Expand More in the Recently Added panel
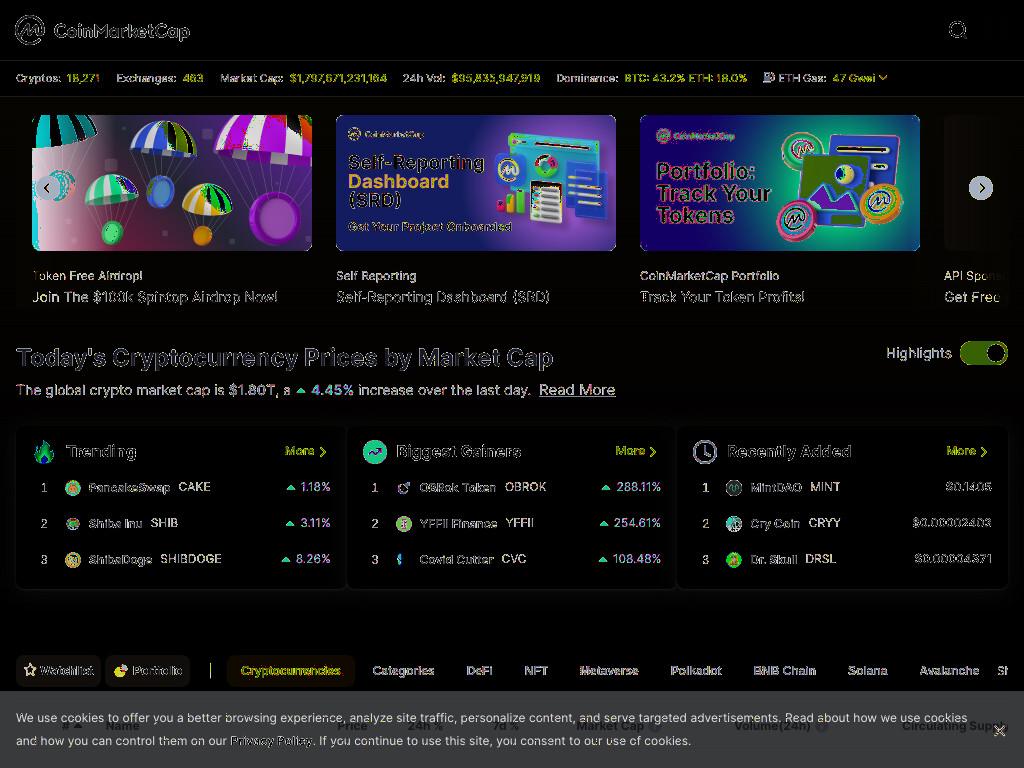This screenshot has height=768, width=1024. [967, 451]
